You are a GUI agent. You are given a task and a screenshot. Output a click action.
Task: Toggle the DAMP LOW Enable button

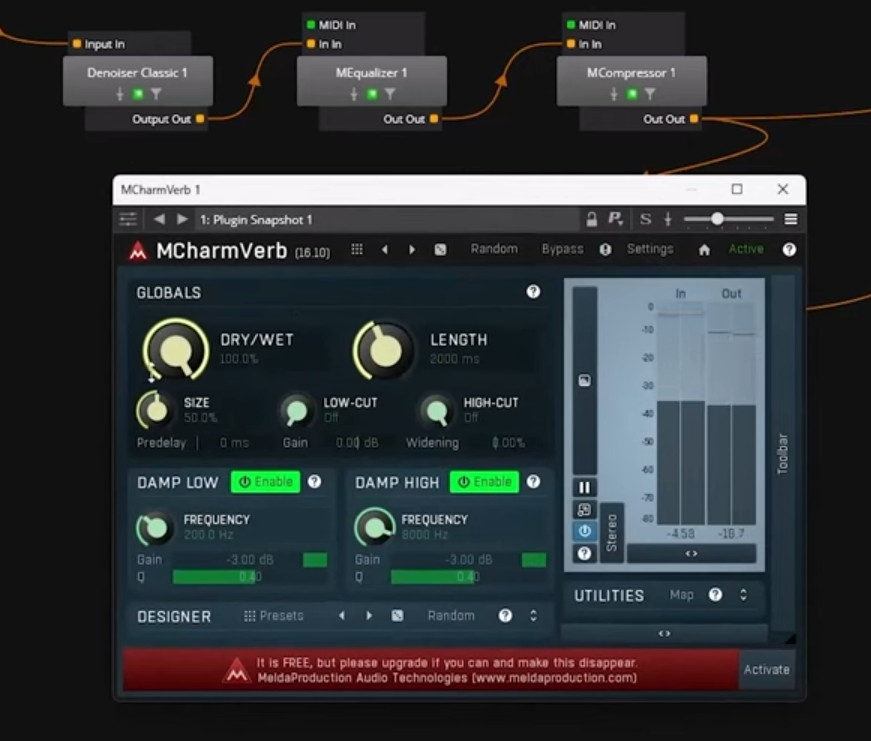pyautogui.click(x=266, y=482)
